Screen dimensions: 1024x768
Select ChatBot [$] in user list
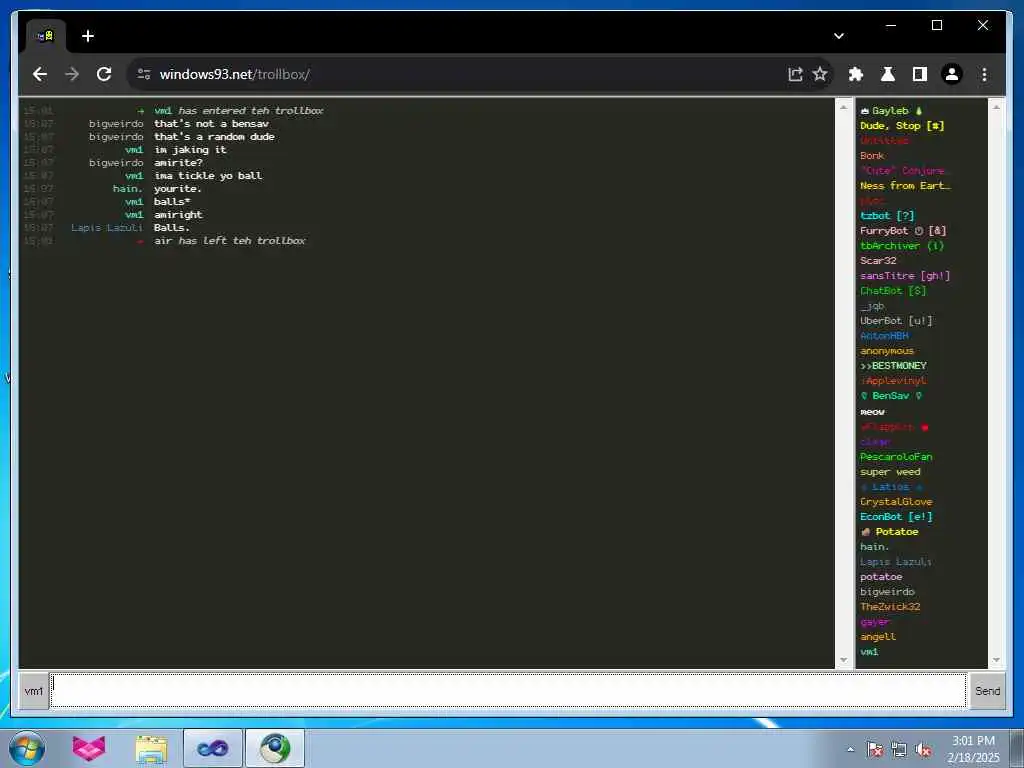(893, 291)
